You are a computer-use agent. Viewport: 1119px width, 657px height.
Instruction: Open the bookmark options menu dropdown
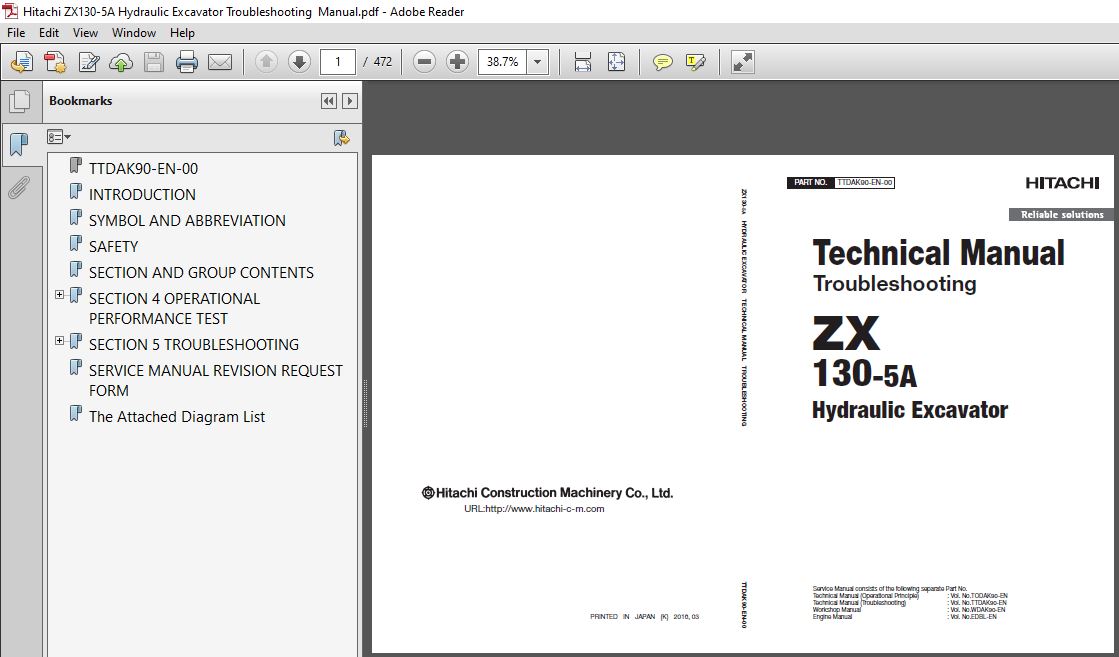[59, 137]
